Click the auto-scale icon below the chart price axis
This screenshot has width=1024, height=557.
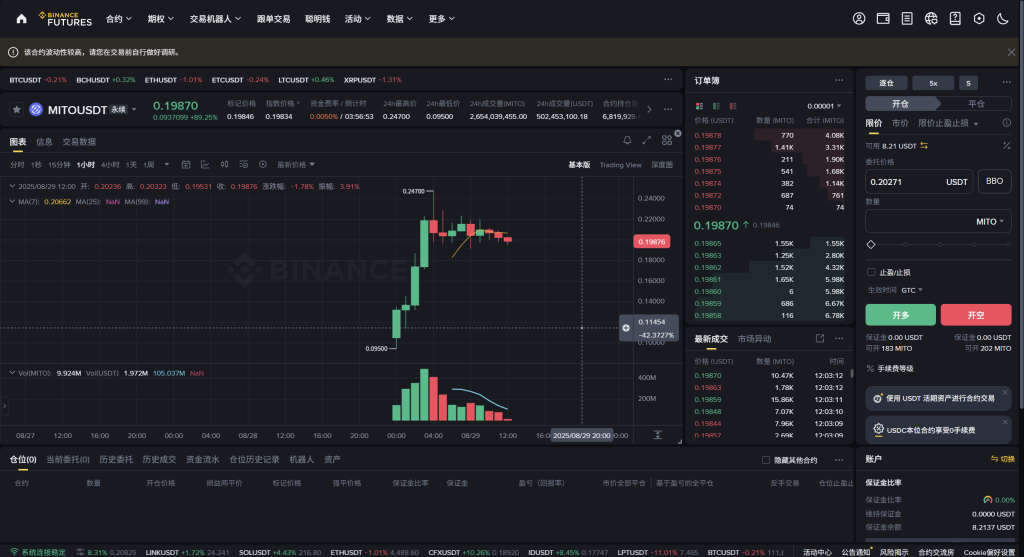point(658,435)
